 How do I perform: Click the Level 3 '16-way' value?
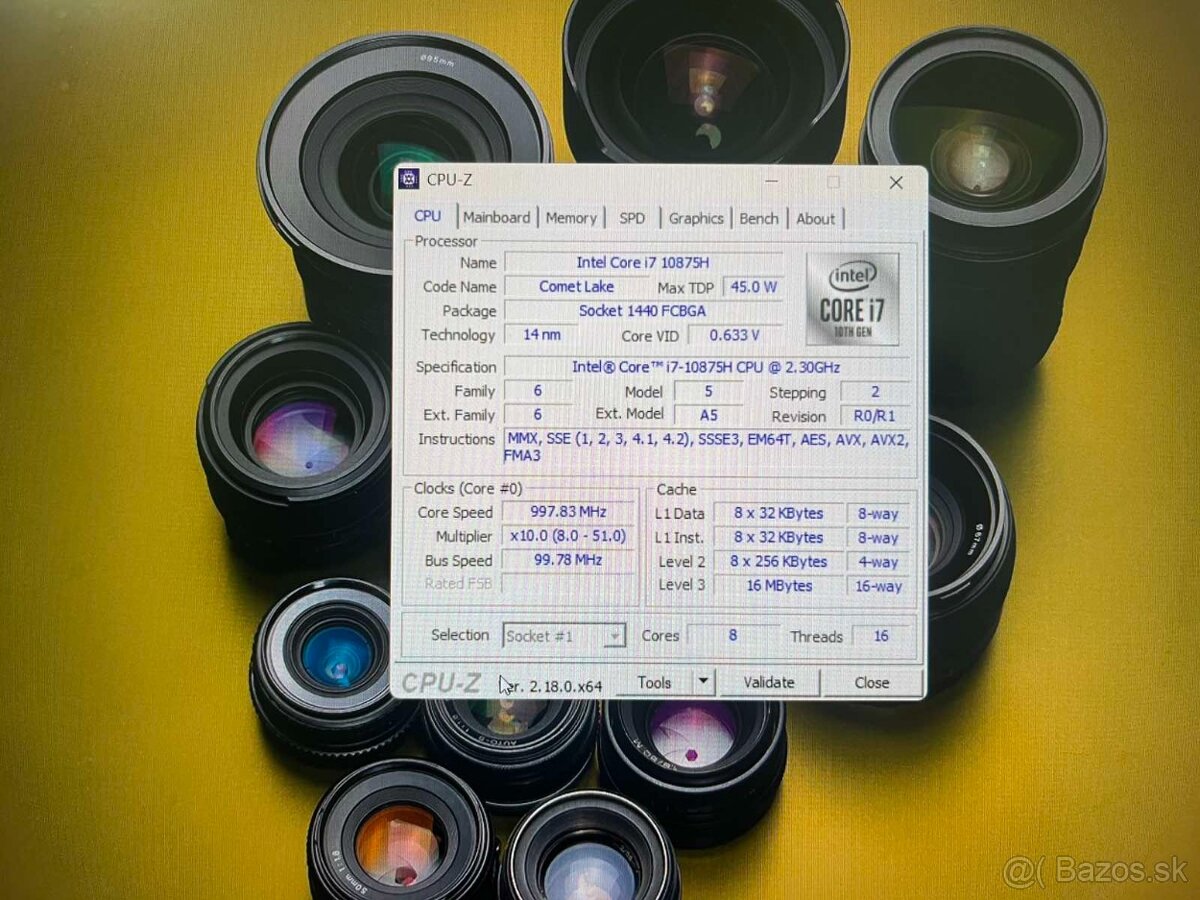(878, 586)
